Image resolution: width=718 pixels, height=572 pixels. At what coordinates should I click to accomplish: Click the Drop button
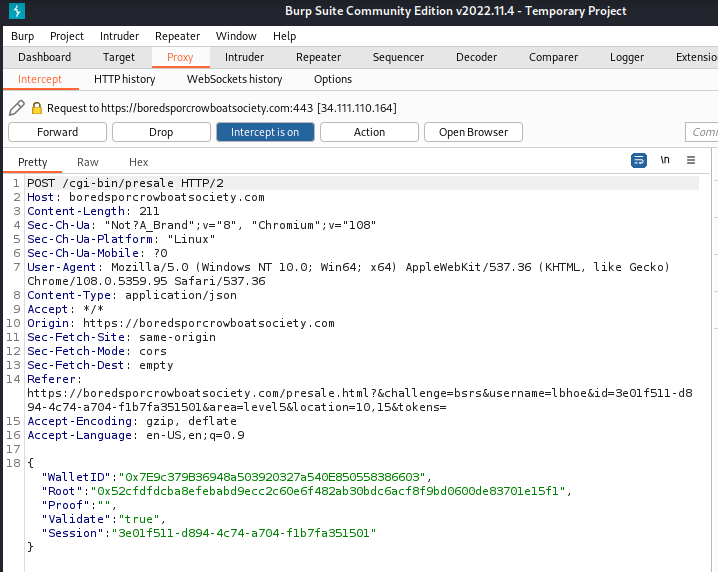click(x=161, y=132)
